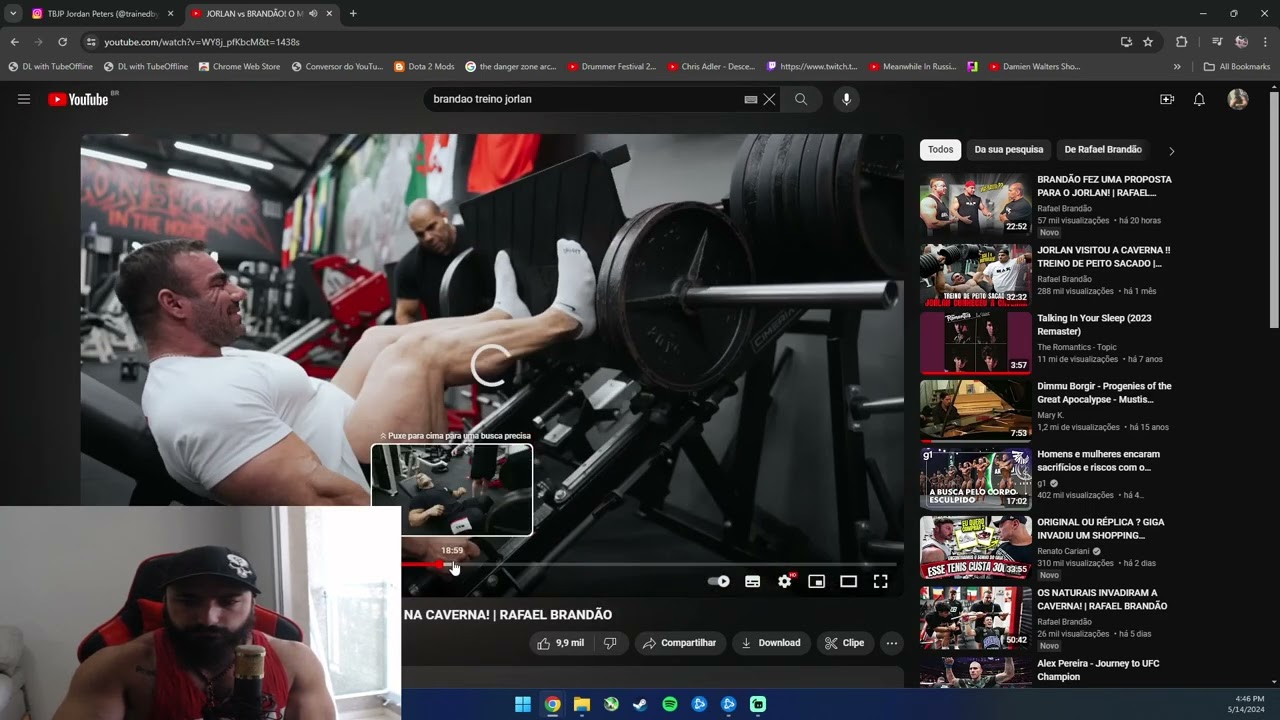Switch the autoplay toggle in player
This screenshot has height=720, width=1280.
pyautogui.click(x=719, y=581)
